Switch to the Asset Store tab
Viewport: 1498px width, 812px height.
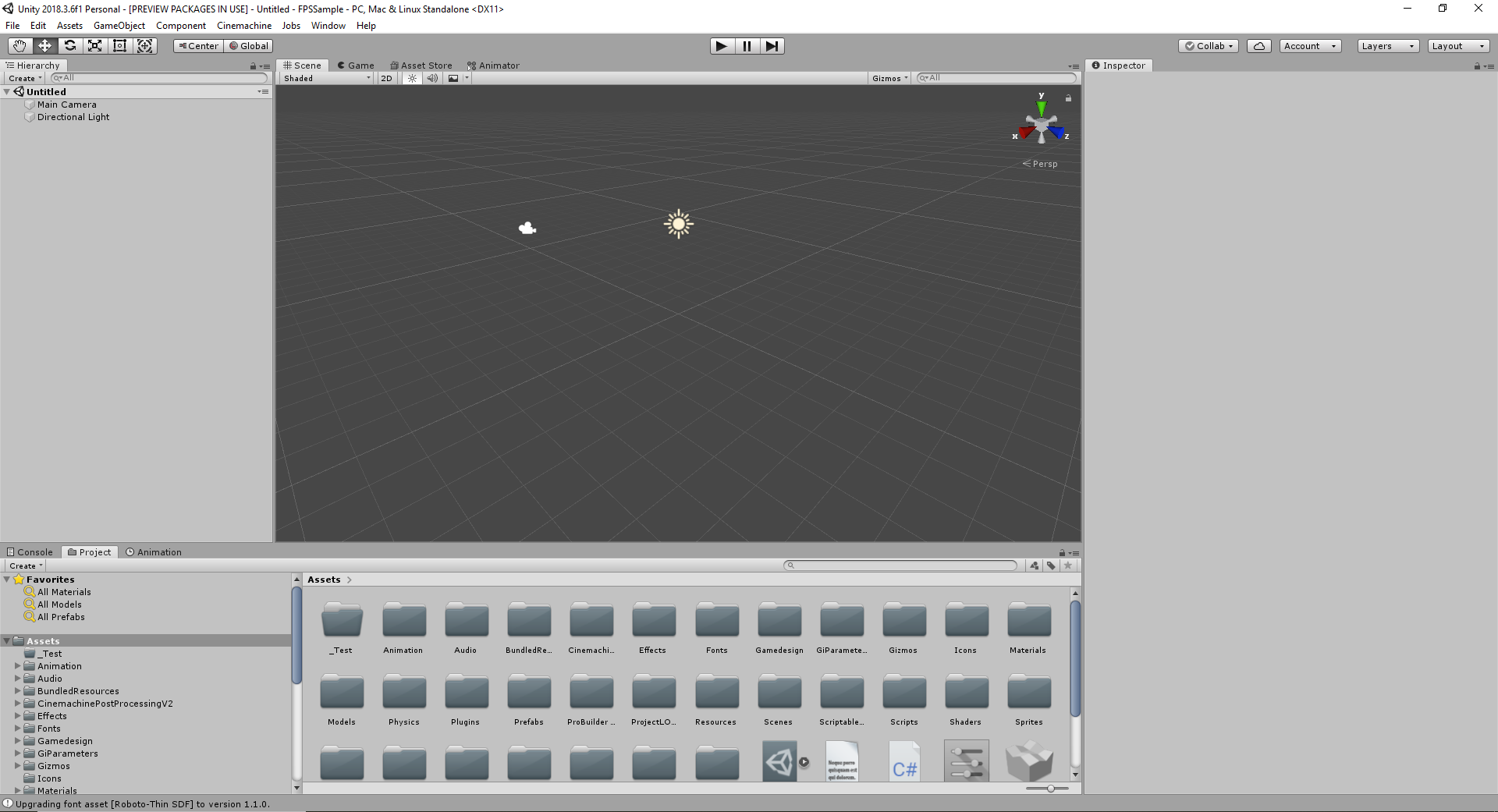(421, 66)
